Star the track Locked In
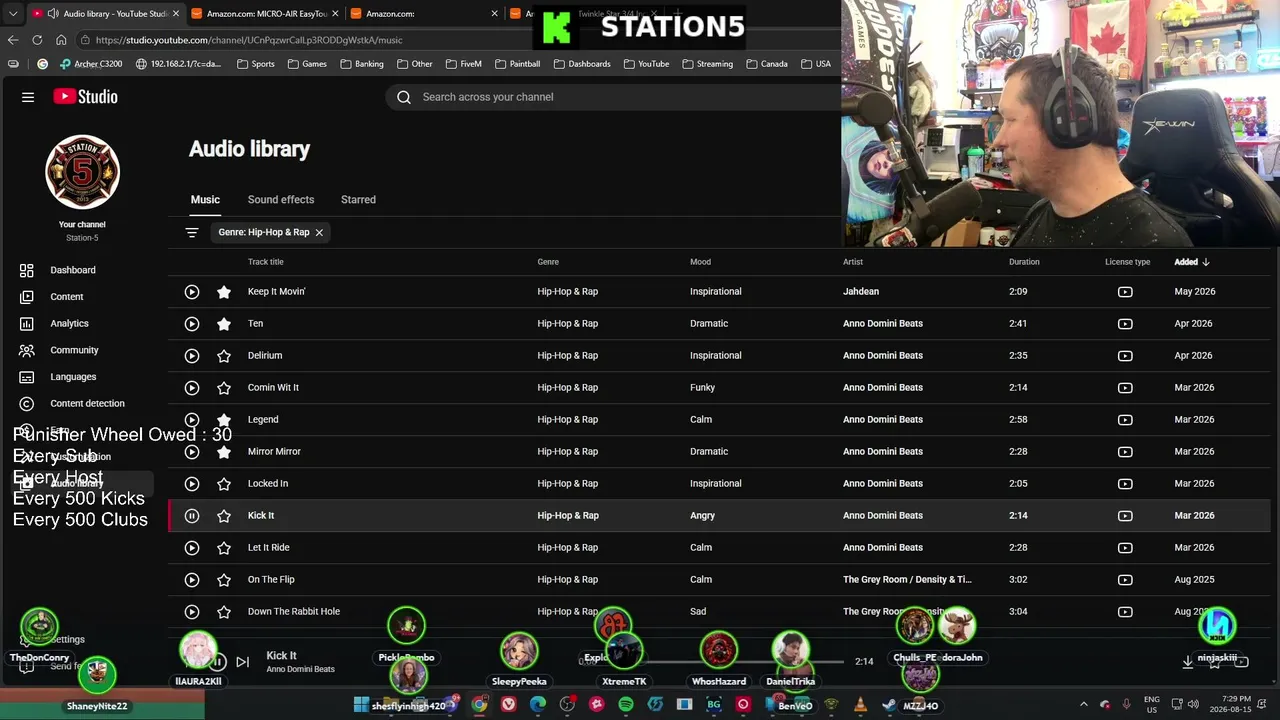This screenshot has height=720, width=1280. [224, 484]
